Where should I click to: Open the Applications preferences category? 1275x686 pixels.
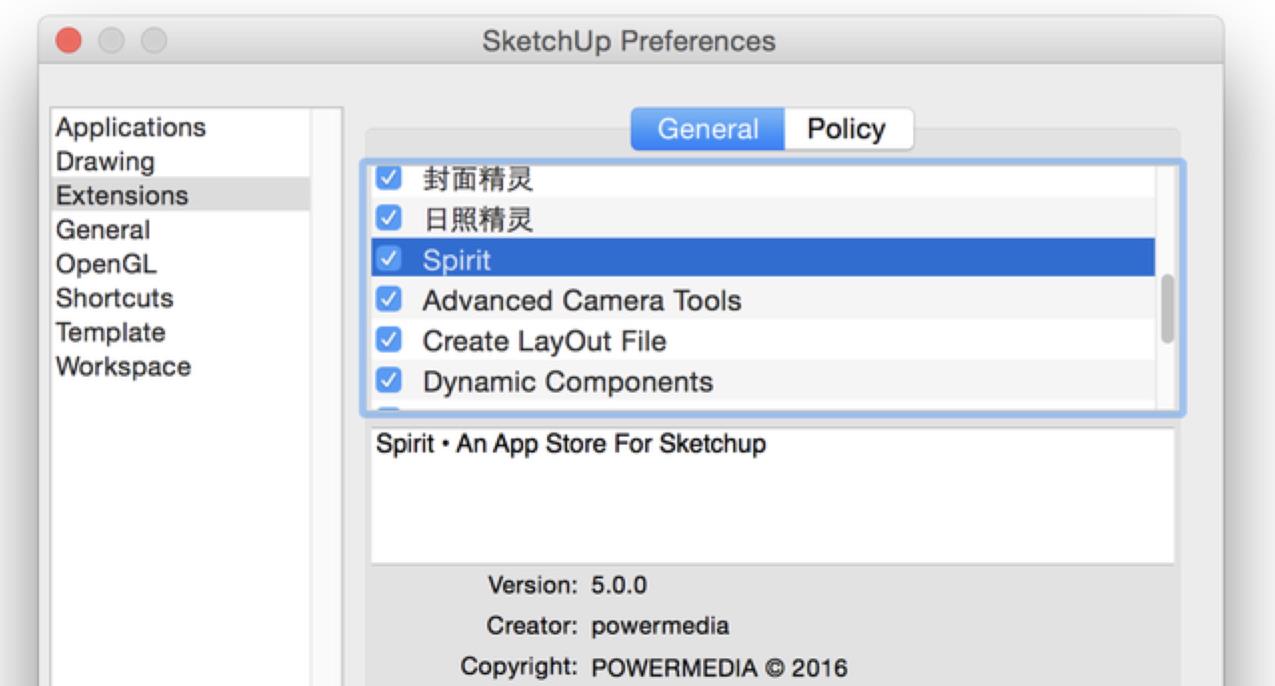(131, 128)
